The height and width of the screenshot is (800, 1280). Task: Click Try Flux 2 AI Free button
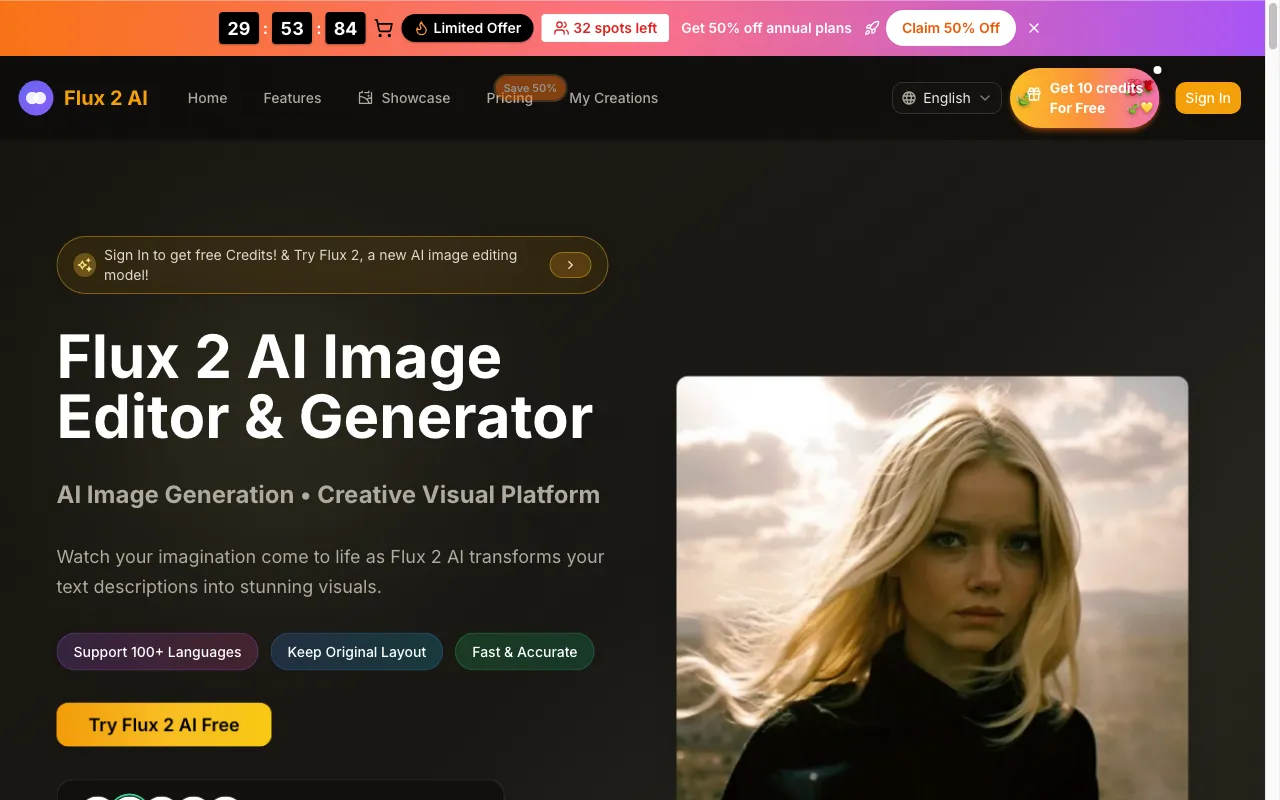click(164, 725)
